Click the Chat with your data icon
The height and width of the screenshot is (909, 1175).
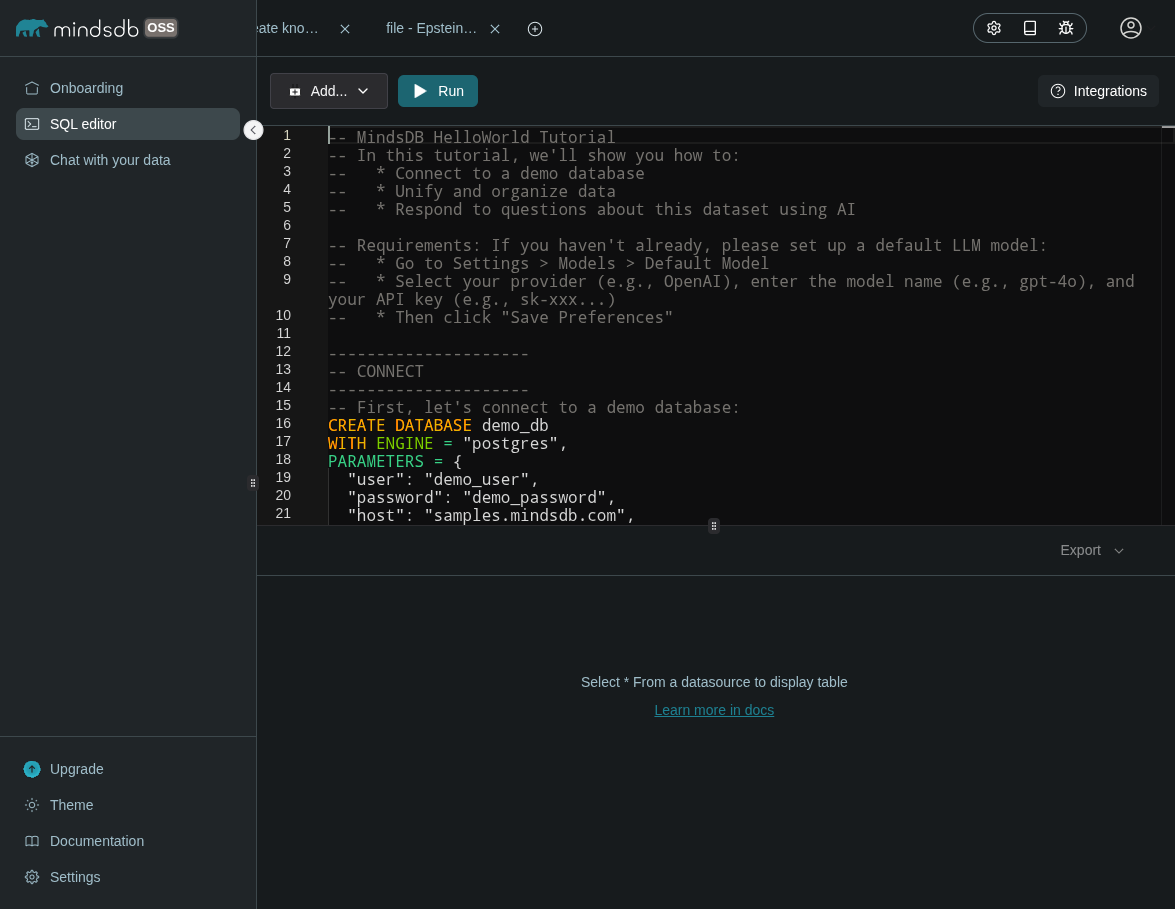coord(31,160)
